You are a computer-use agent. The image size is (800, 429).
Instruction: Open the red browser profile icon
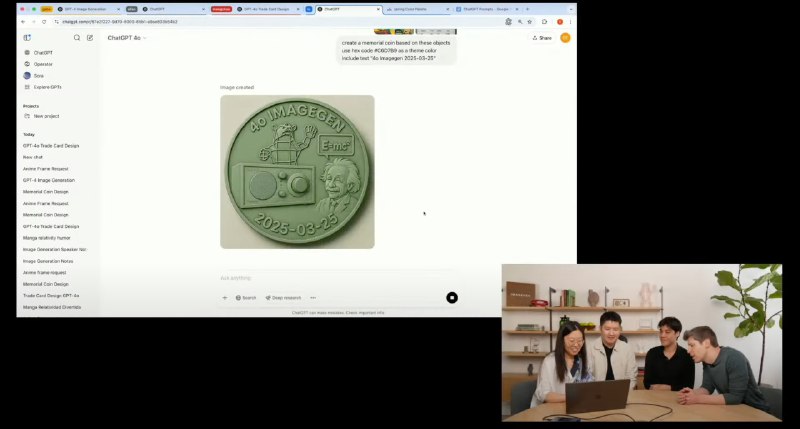click(560, 22)
